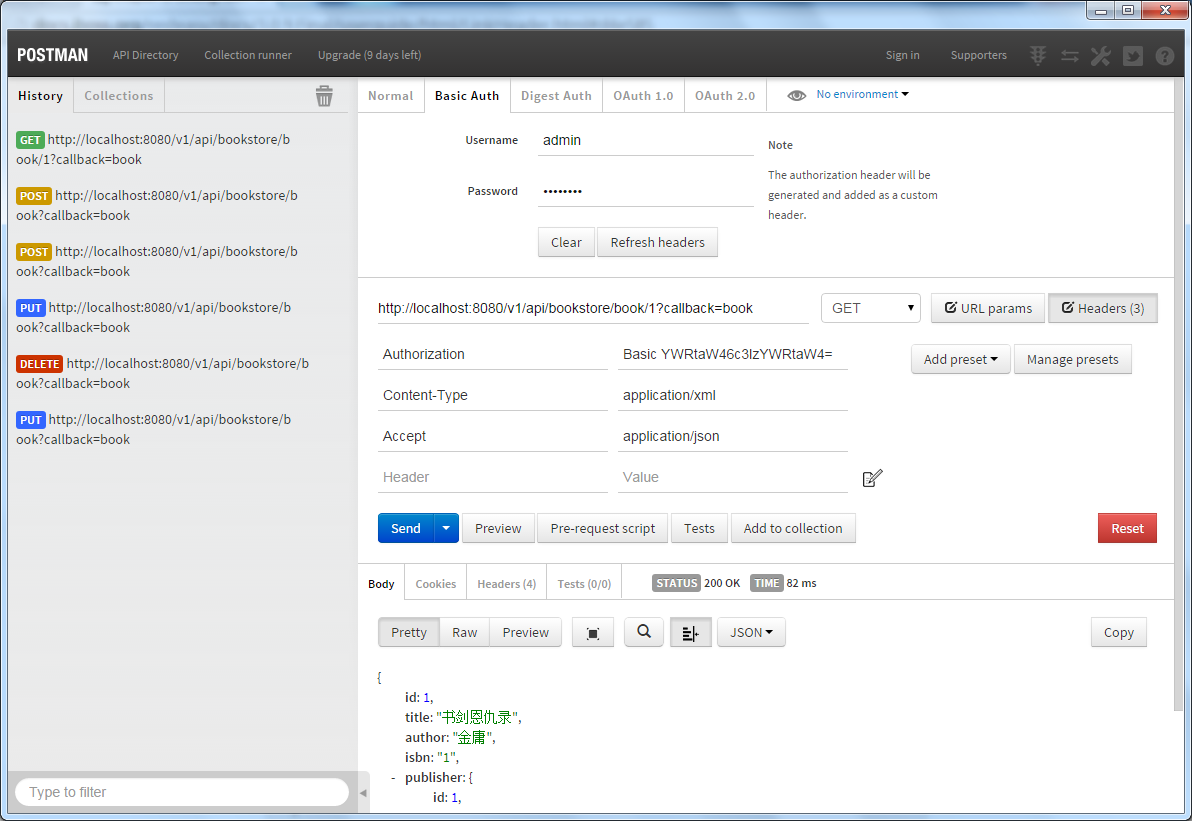Image resolution: width=1192 pixels, height=821 pixels.
Task: Collapse the sidebar with the small arrow
Action: (363, 793)
